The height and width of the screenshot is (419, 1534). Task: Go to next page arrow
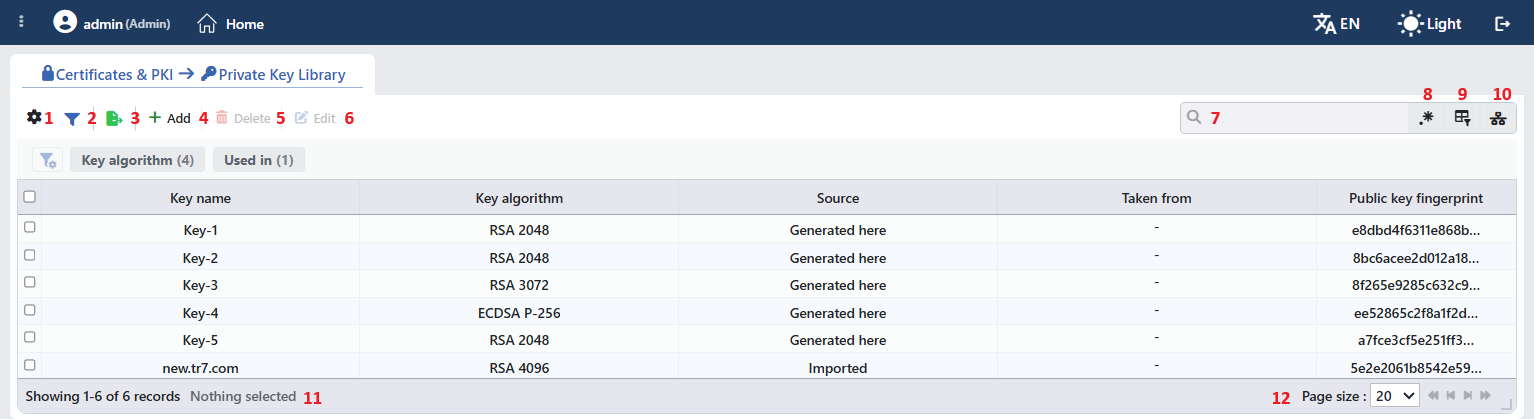click(1468, 396)
